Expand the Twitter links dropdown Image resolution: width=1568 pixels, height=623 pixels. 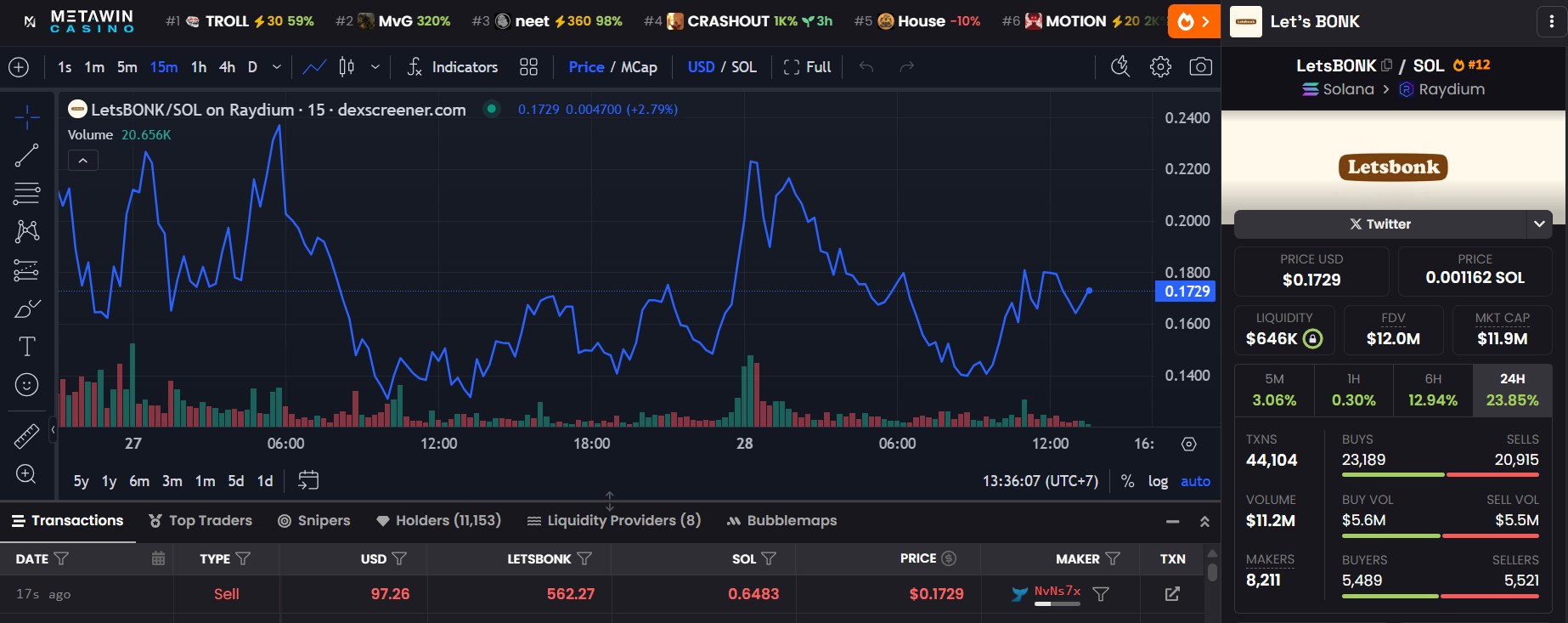click(1538, 224)
